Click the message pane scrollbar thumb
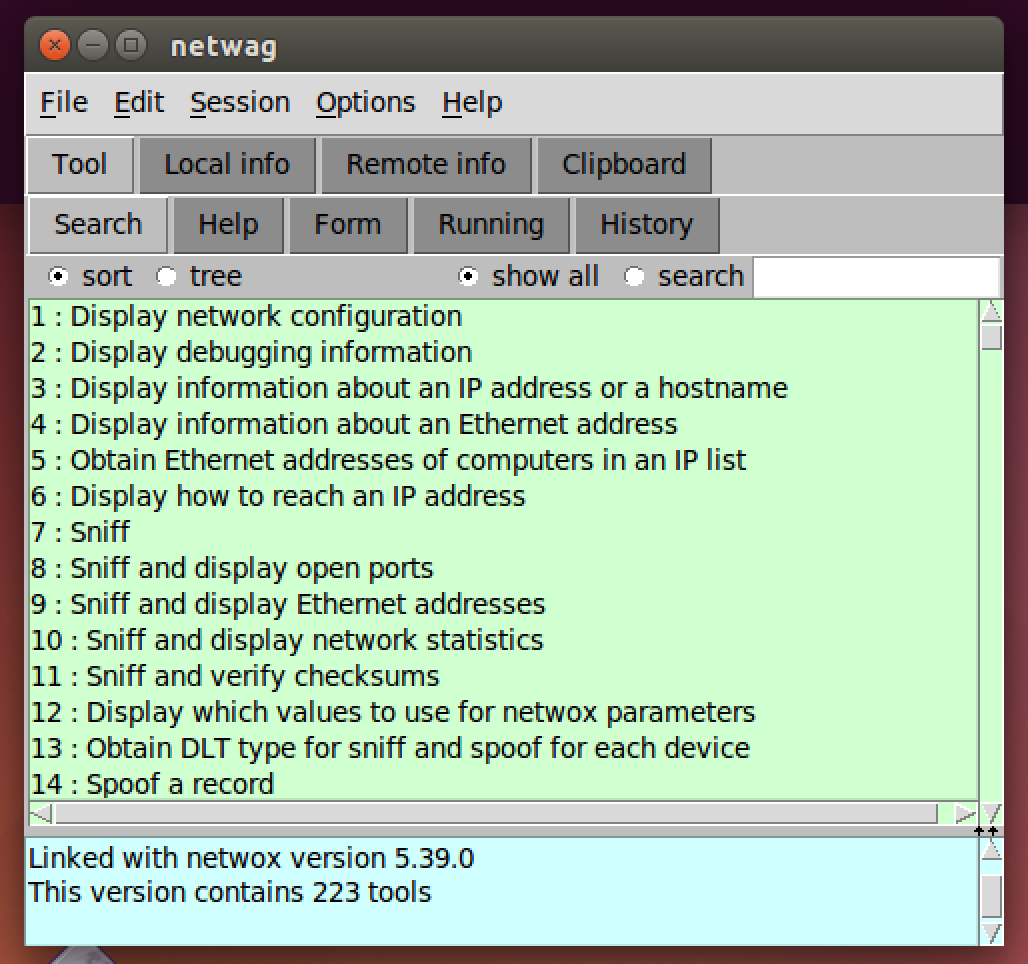Image resolution: width=1028 pixels, height=964 pixels. [x=991, y=896]
